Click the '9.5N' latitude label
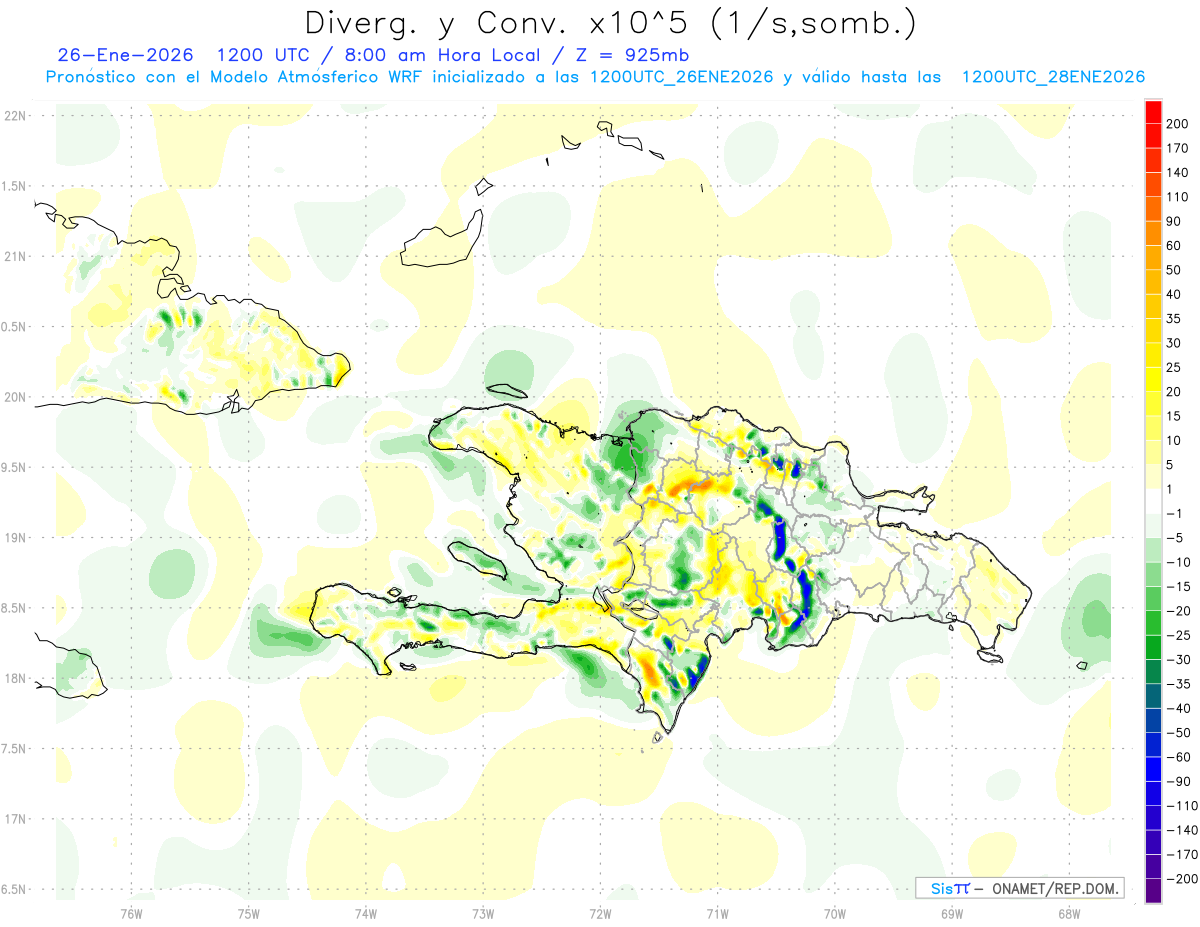This screenshot has height=927, width=1200. 15,467
